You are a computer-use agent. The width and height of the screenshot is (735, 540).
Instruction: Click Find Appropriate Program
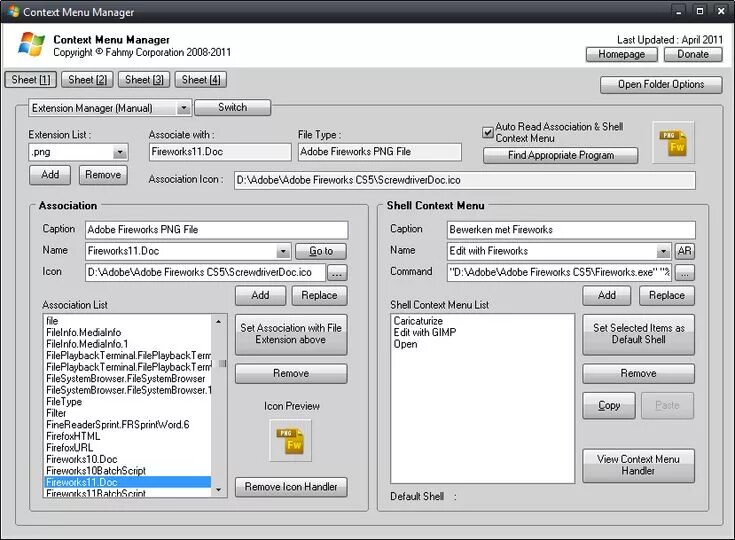pos(561,155)
